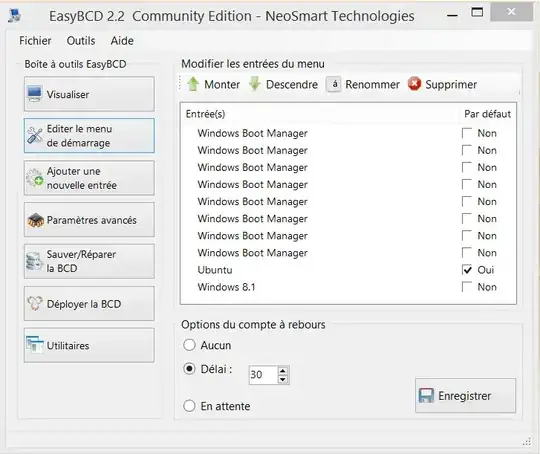Screen dimensions: 540x454
Task: Check default box for first Windows Boot Manager
Action: click(x=467, y=133)
